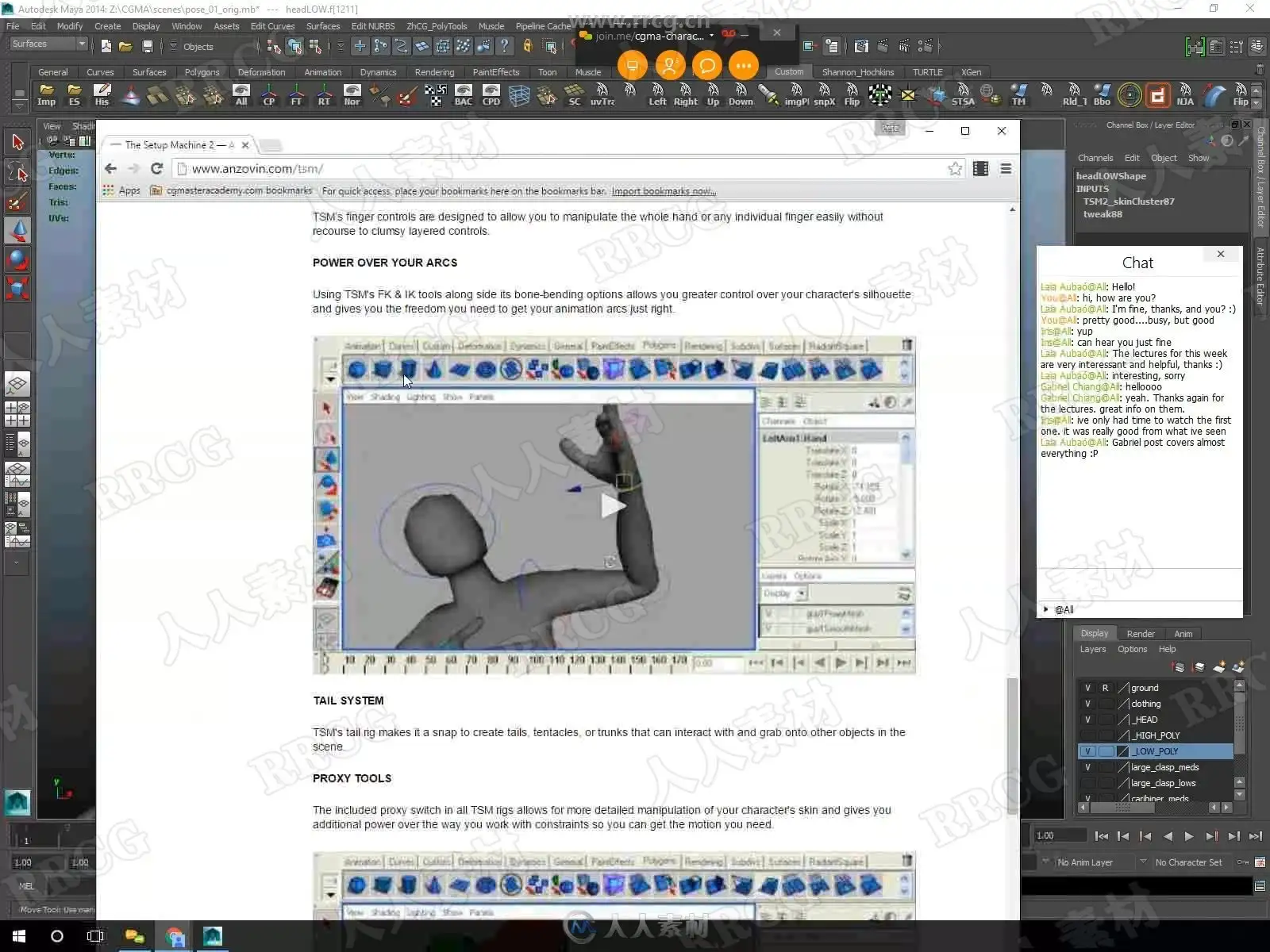This screenshot has height=952, width=1270.
Task: Toggle display type of clothing layer
Action: [1105, 704]
